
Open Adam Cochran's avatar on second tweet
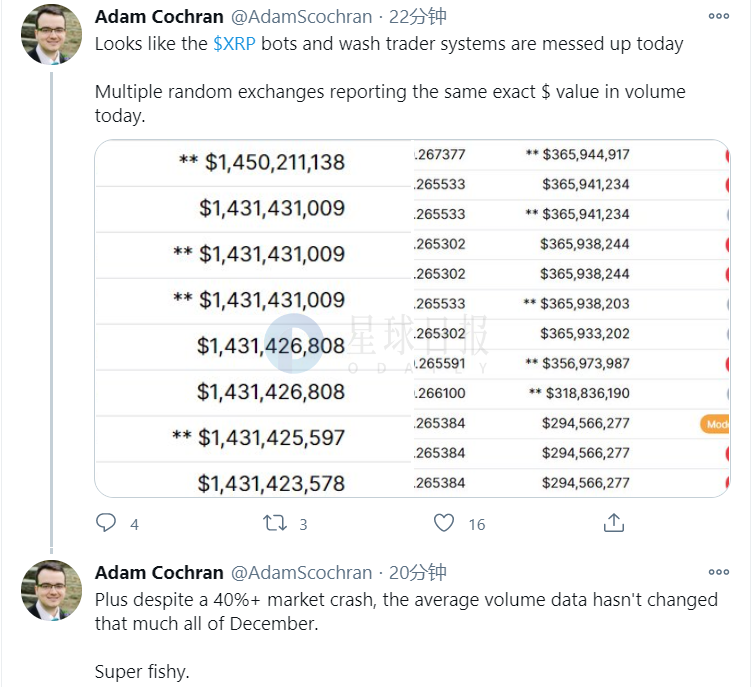(51, 591)
